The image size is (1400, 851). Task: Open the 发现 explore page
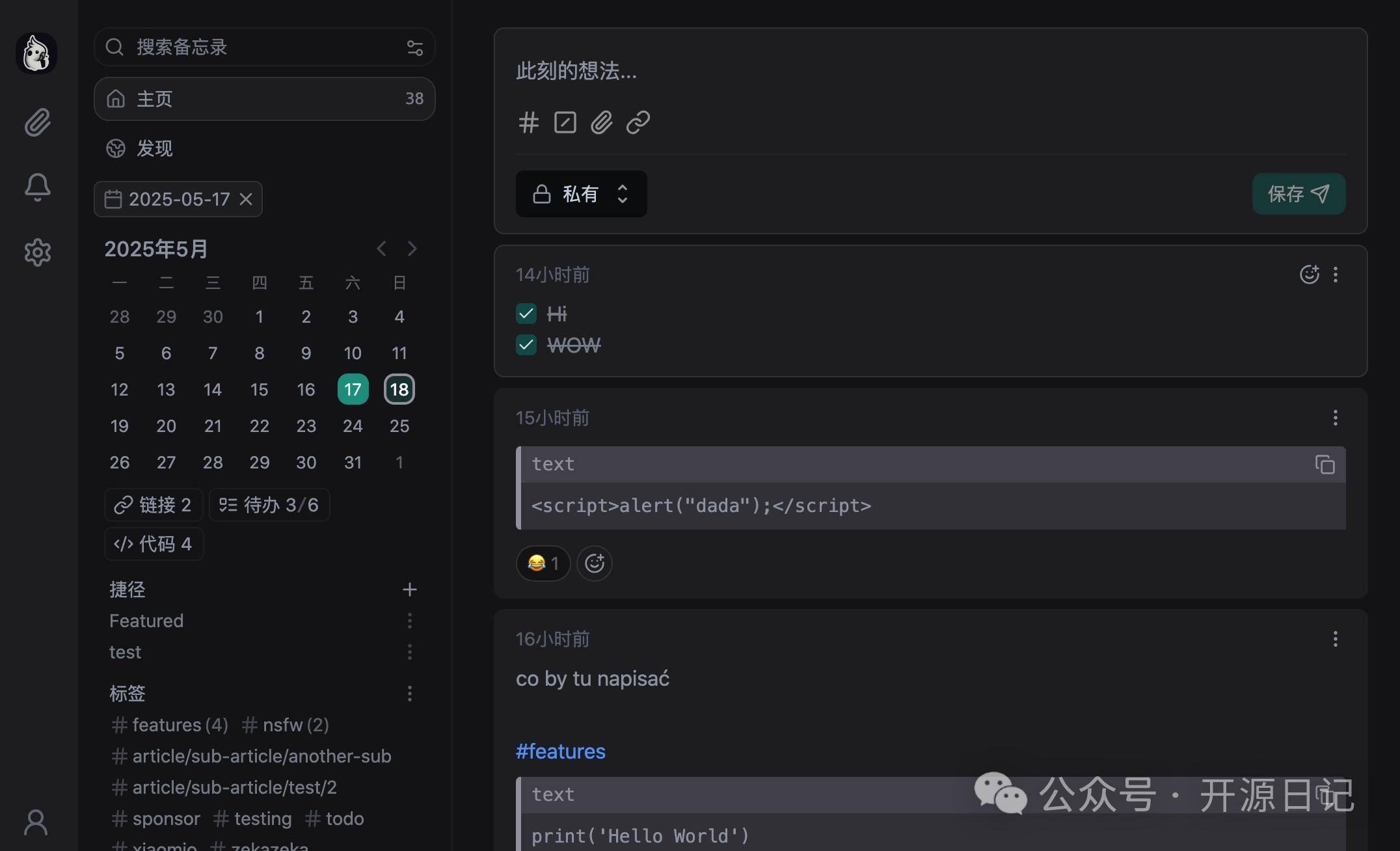tap(154, 148)
